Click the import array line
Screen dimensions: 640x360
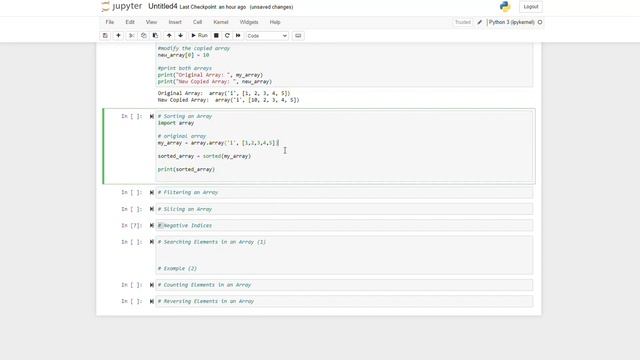(176, 123)
